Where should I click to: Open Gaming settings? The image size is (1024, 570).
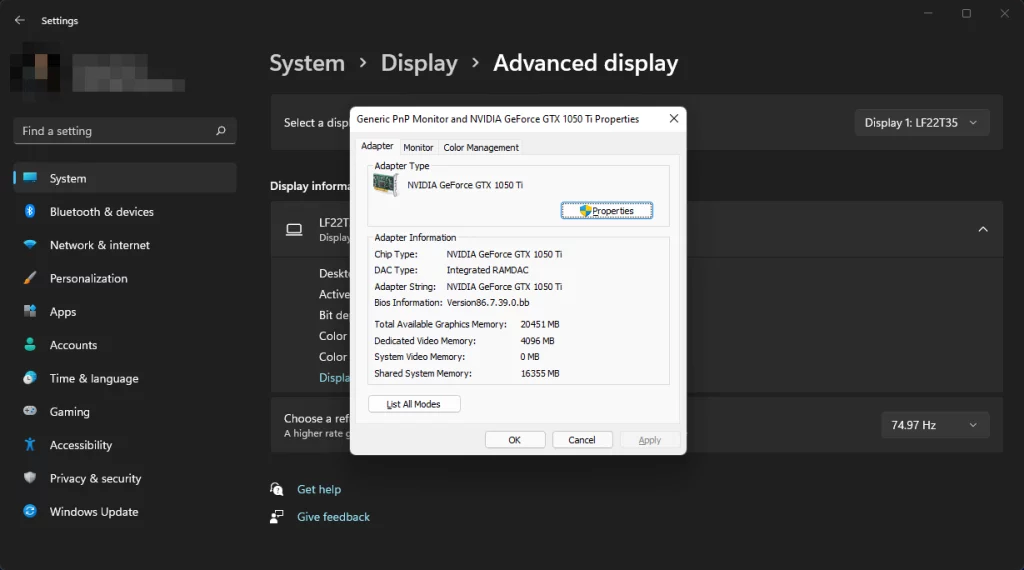pos(125,411)
